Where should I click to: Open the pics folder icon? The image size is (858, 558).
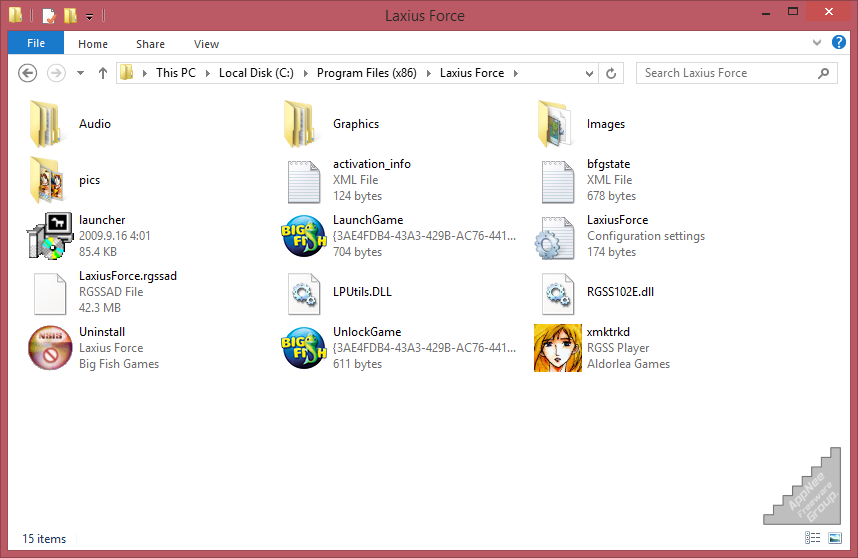click(46, 180)
